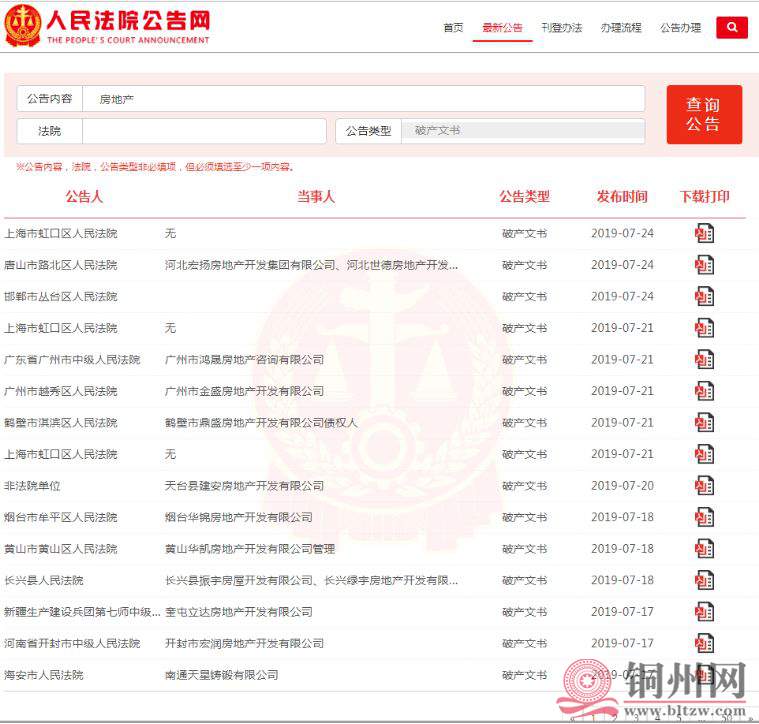759x724 pixels.
Task: Open the 办理流程 tab
Action: tap(621, 28)
